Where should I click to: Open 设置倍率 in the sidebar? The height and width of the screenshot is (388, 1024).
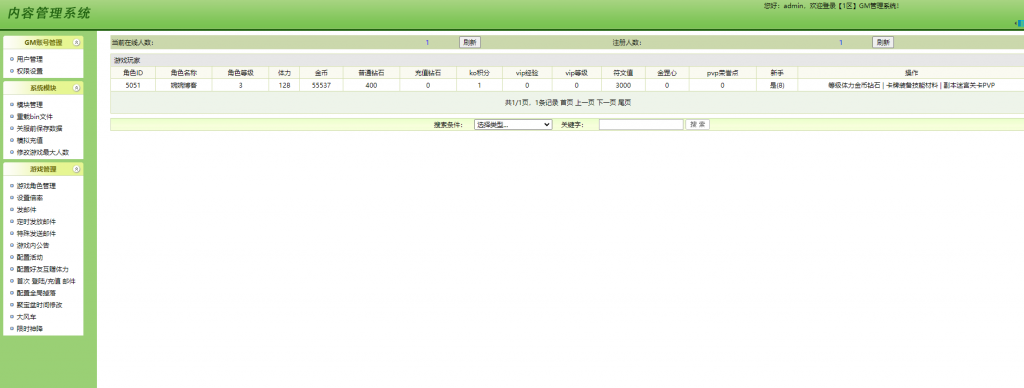pos(30,198)
